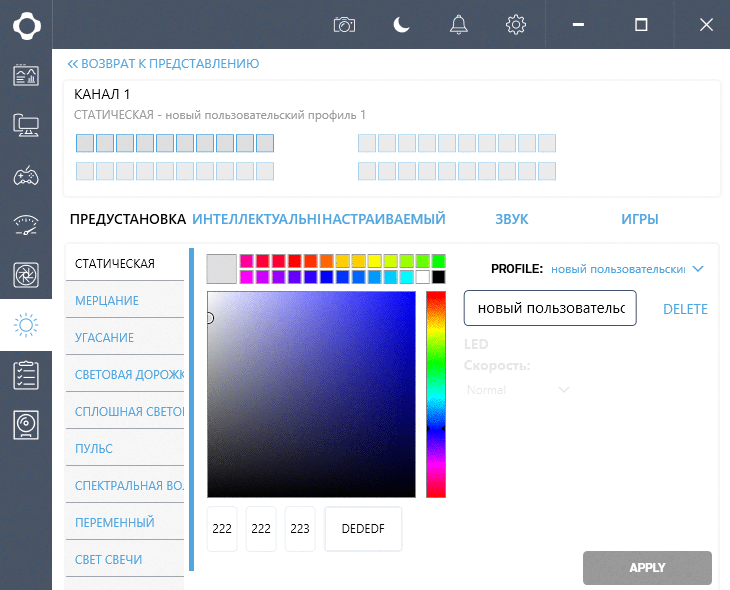Open the PC specs monitor sidebar icon
The image size is (730, 590).
pos(26,125)
